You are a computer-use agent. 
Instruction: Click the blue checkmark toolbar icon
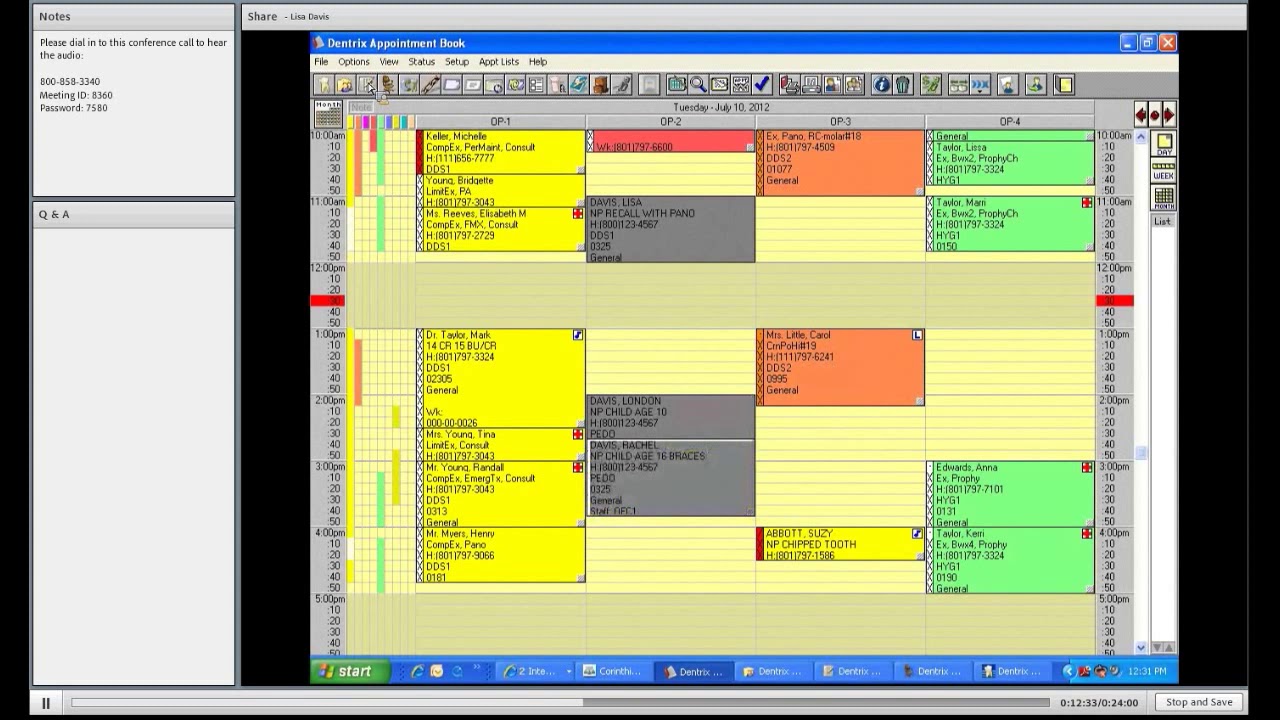click(x=762, y=85)
